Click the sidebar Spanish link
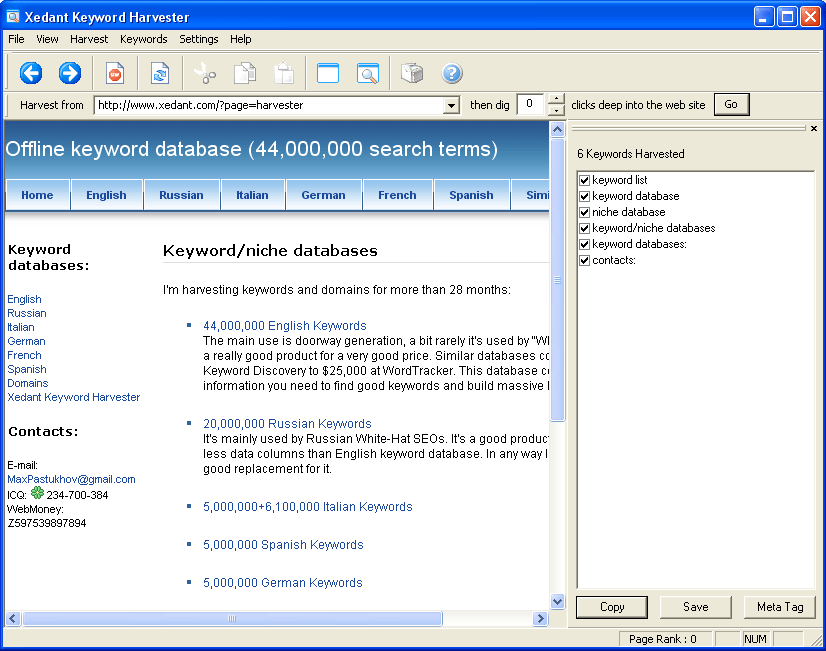The height and width of the screenshot is (651, 826). click(x=27, y=369)
